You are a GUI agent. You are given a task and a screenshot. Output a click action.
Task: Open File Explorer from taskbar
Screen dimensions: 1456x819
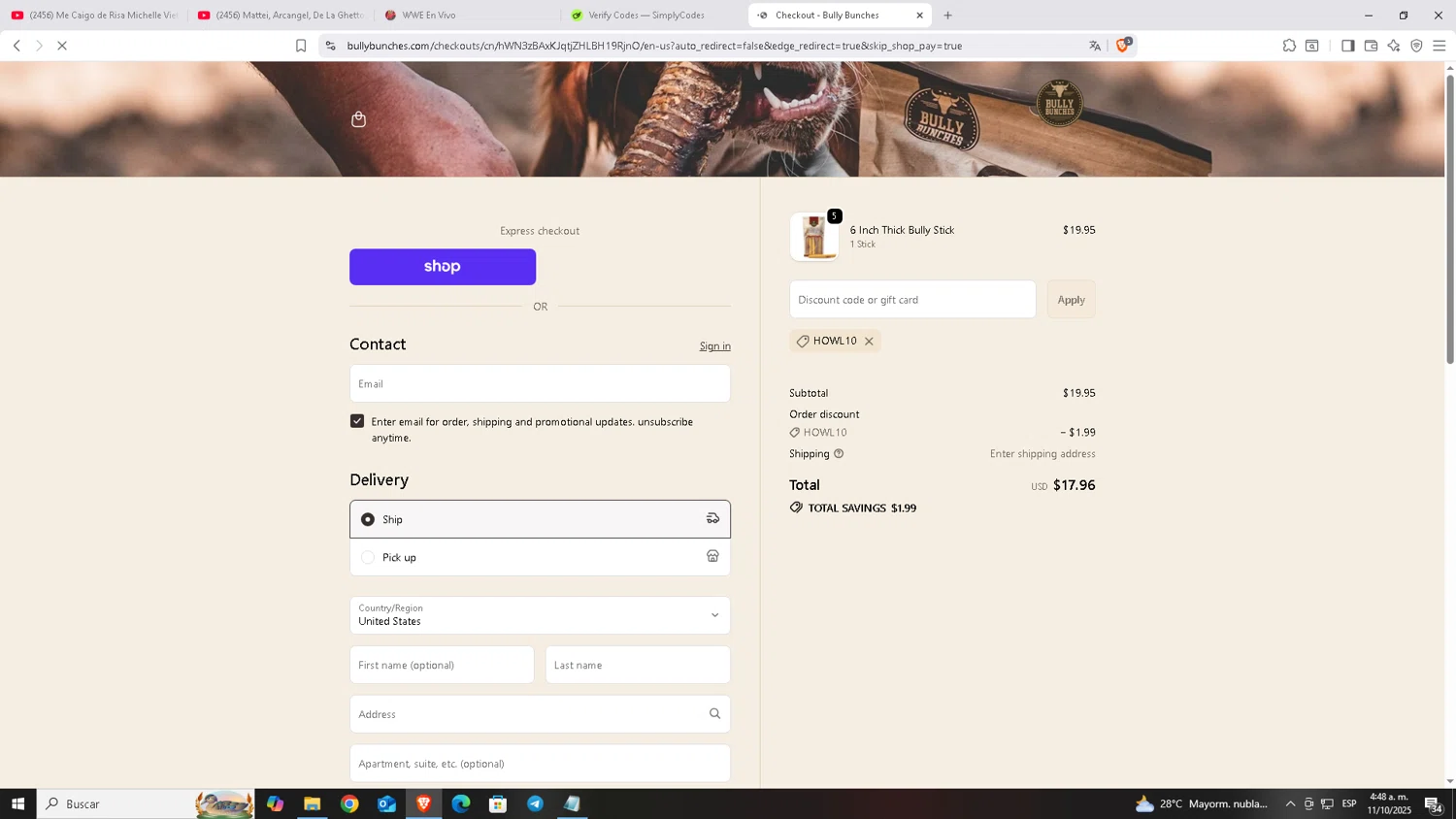pos(312,803)
